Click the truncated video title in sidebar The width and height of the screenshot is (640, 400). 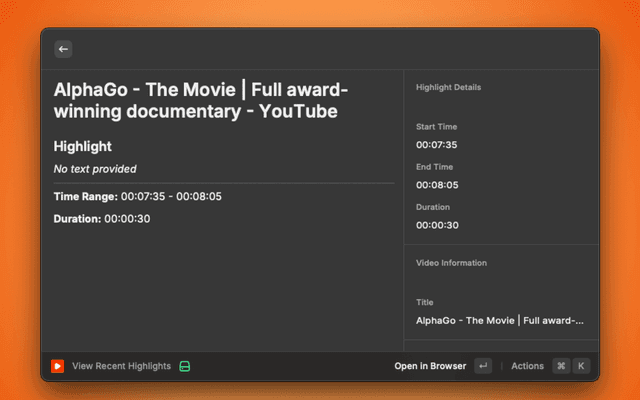(x=500, y=320)
